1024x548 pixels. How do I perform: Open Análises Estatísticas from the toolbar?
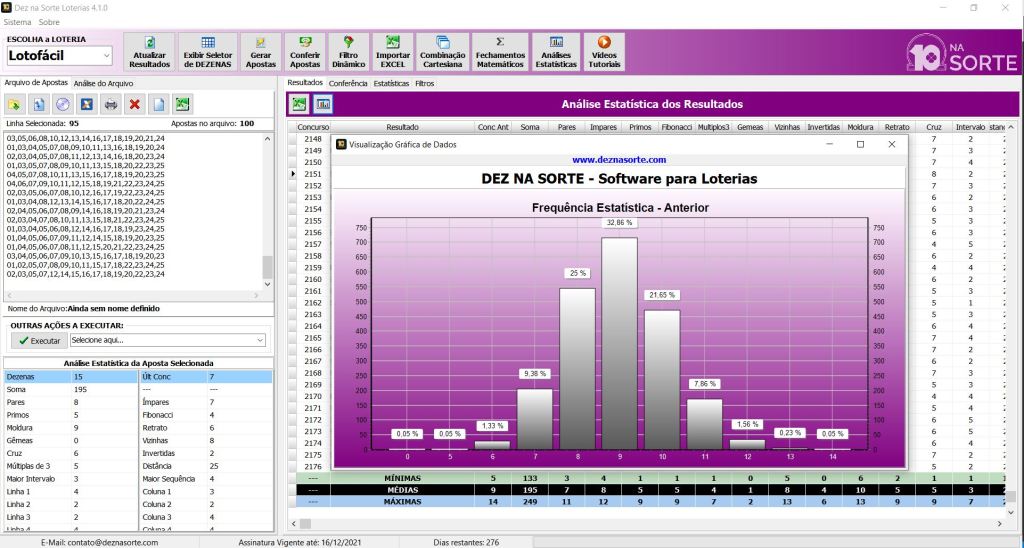[556, 52]
